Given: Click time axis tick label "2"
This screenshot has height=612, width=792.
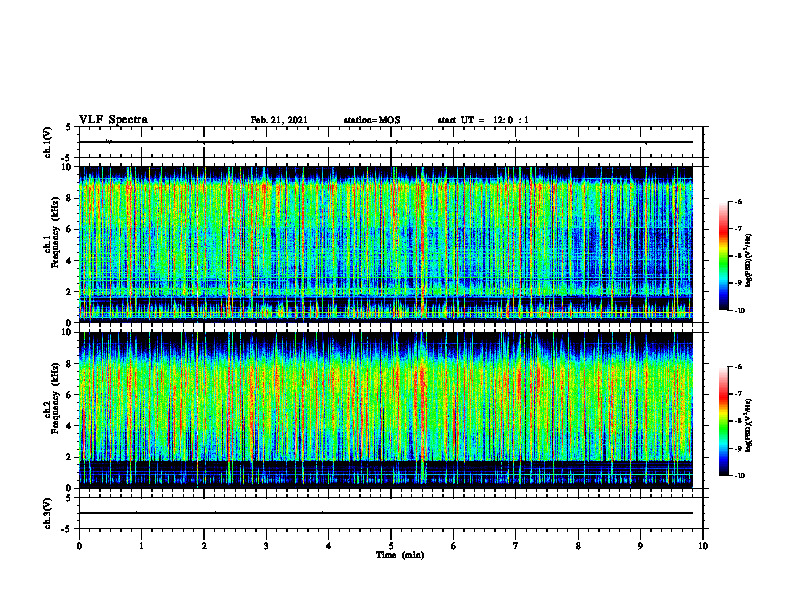Looking at the screenshot, I should coord(204,546).
